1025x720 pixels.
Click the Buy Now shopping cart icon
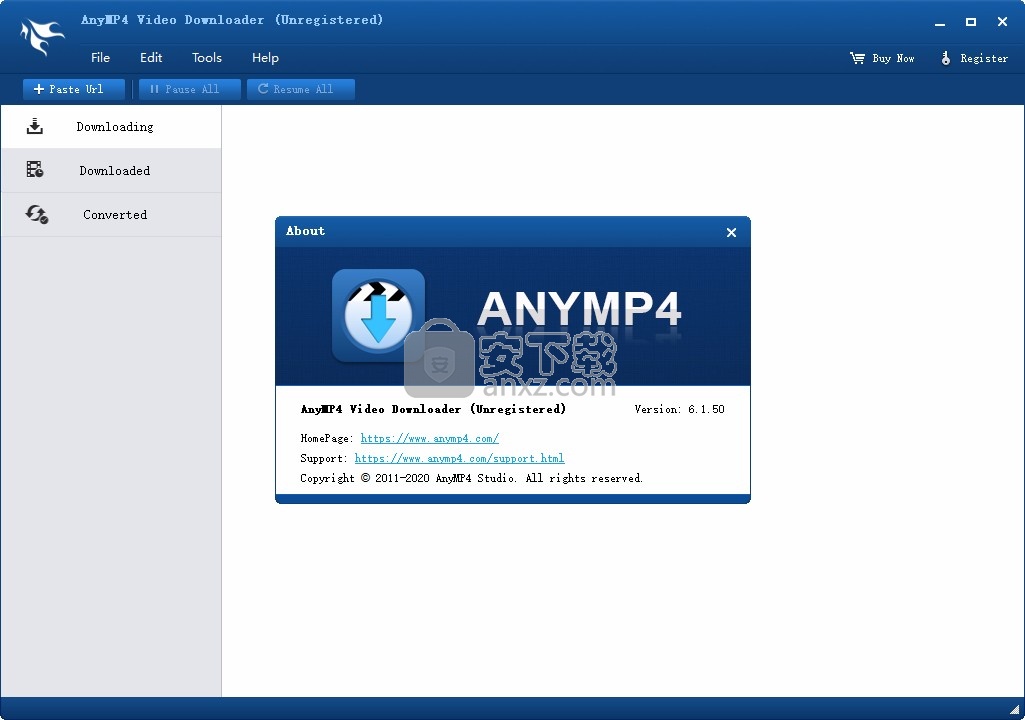[857, 58]
